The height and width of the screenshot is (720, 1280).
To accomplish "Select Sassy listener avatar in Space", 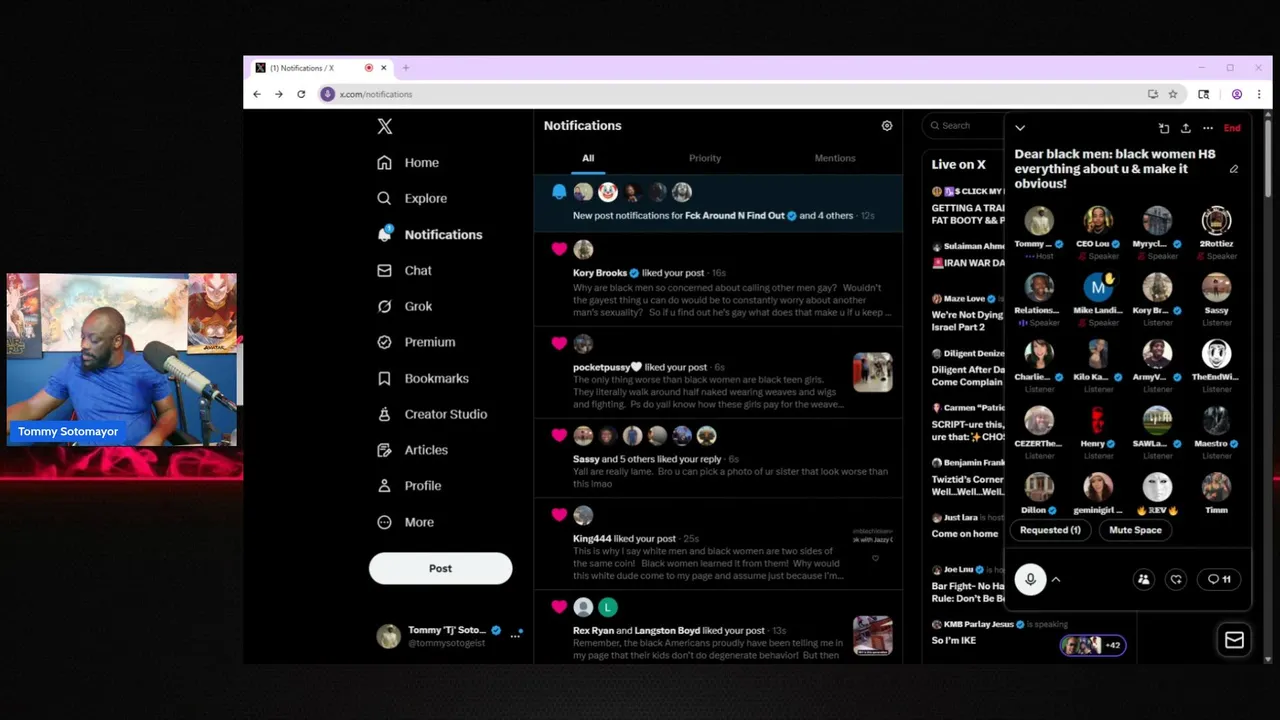I will (1216, 288).
